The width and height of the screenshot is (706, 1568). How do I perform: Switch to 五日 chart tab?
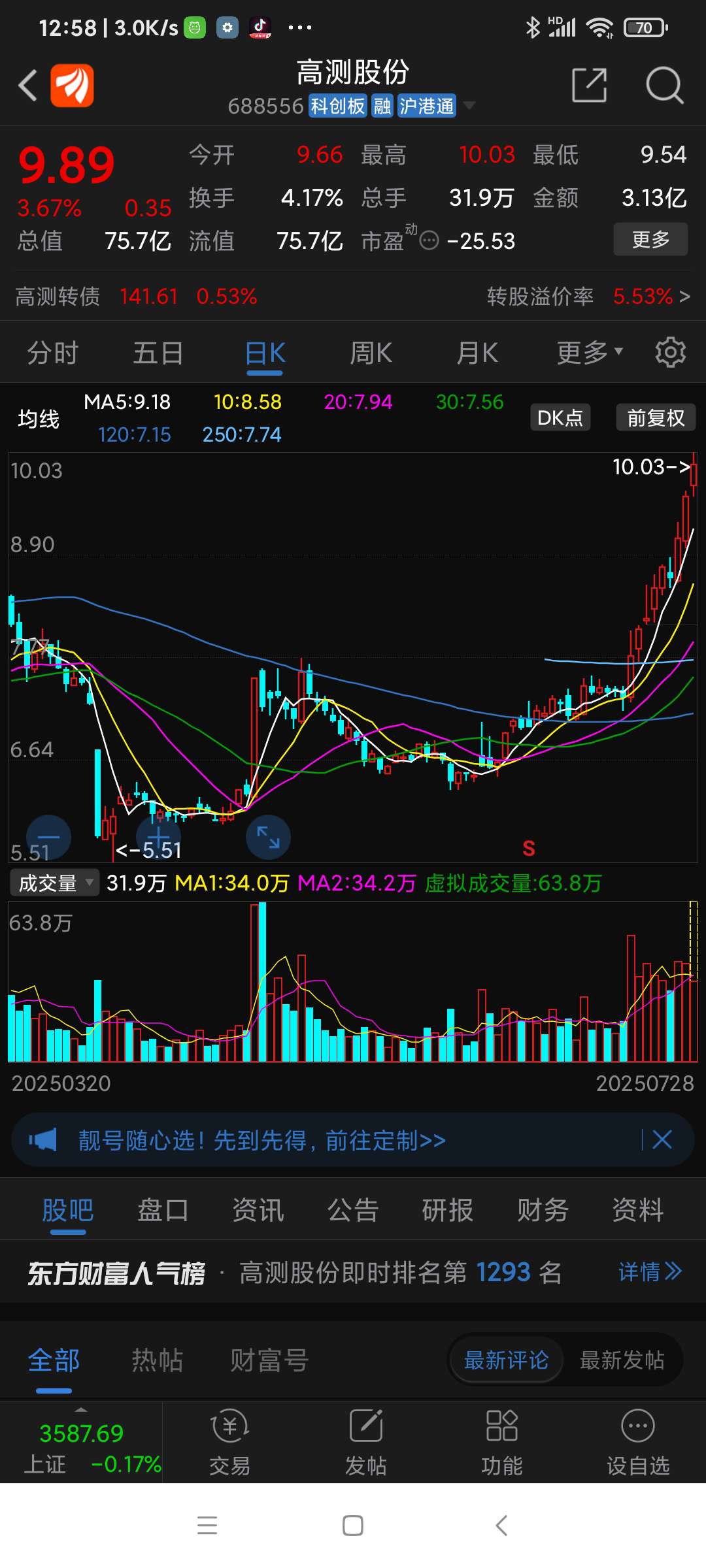(x=158, y=353)
